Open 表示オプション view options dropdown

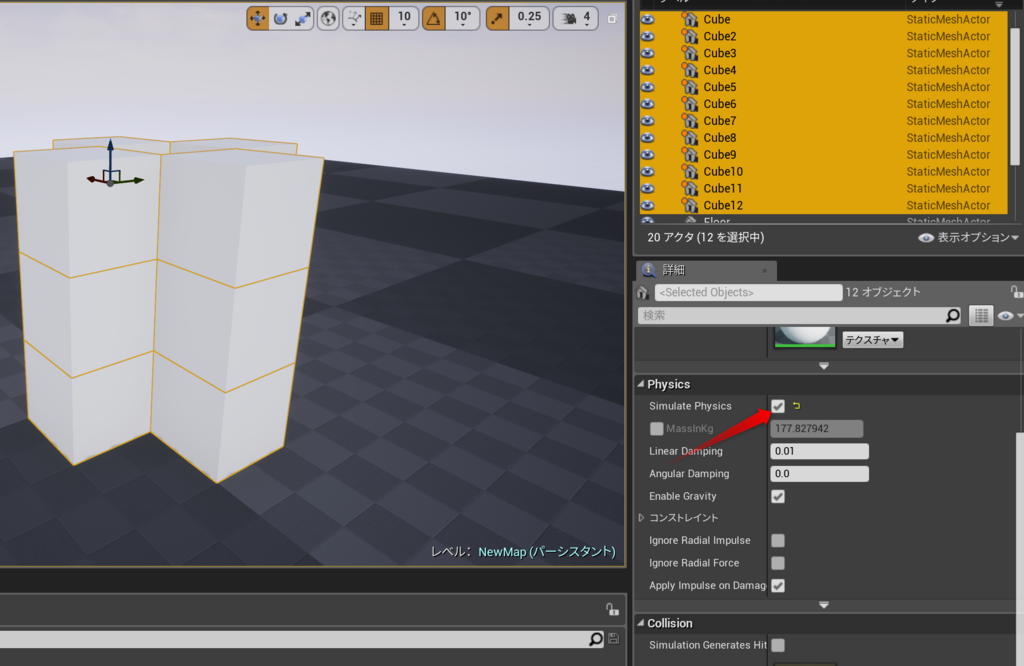pos(969,238)
